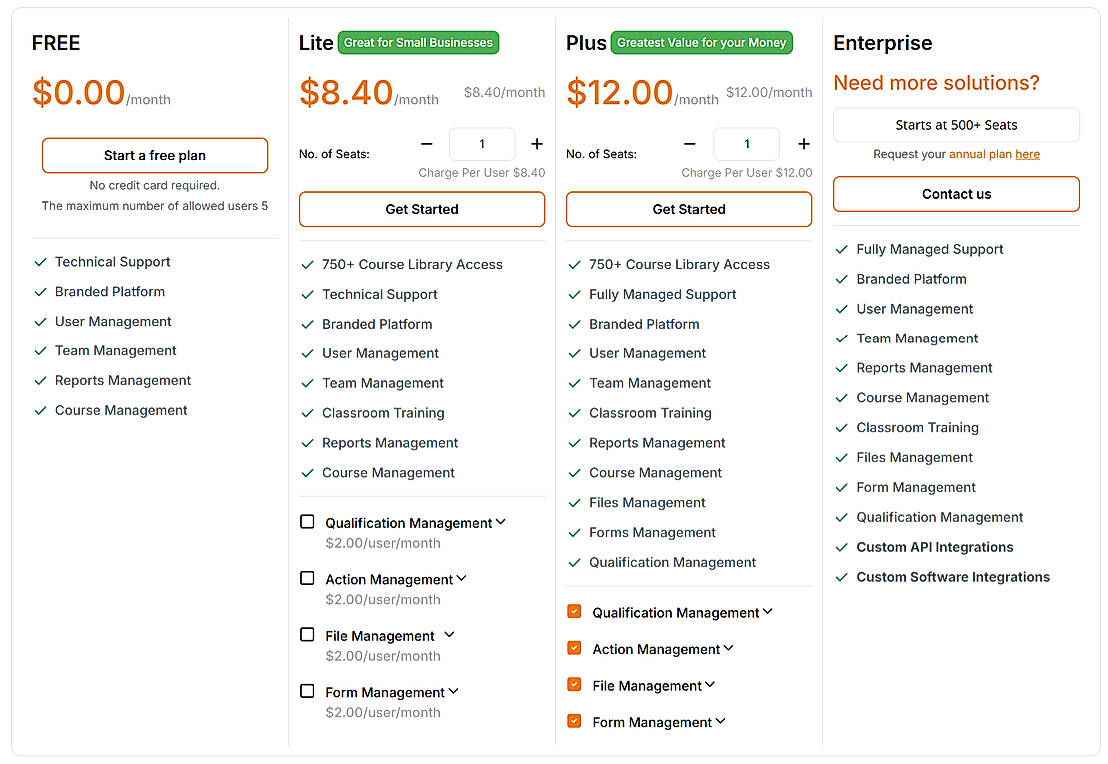Check Action Management add-on in Lite plan
The width and height of the screenshot is (1108, 764).
[x=307, y=578]
